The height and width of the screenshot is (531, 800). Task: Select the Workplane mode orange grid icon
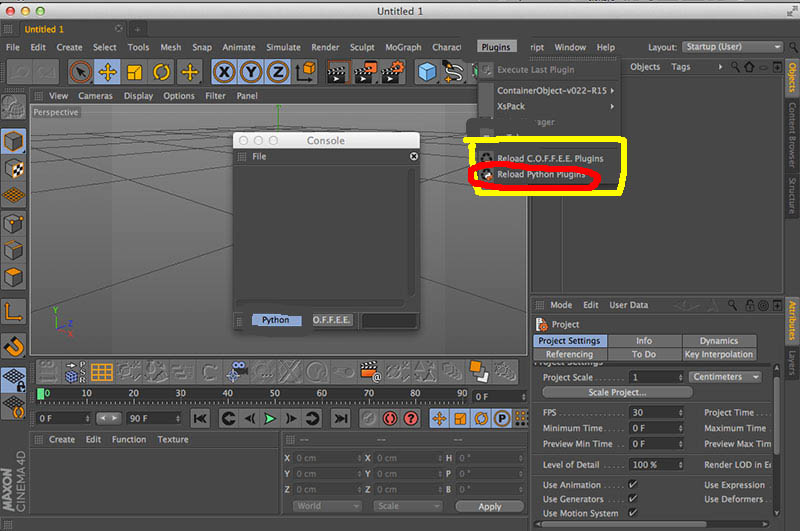pos(13,195)
